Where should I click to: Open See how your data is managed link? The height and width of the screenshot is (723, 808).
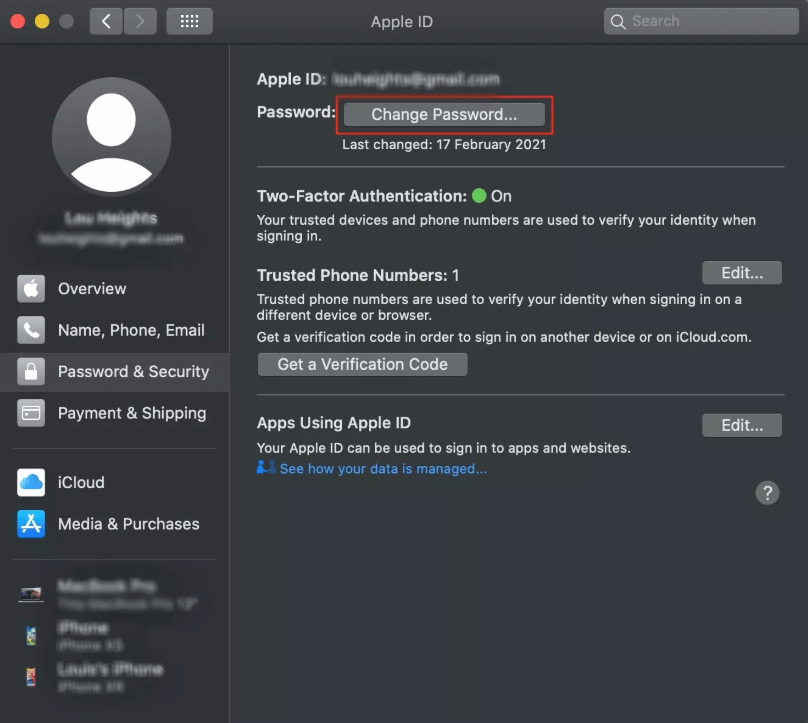click(x=383, y=468)
